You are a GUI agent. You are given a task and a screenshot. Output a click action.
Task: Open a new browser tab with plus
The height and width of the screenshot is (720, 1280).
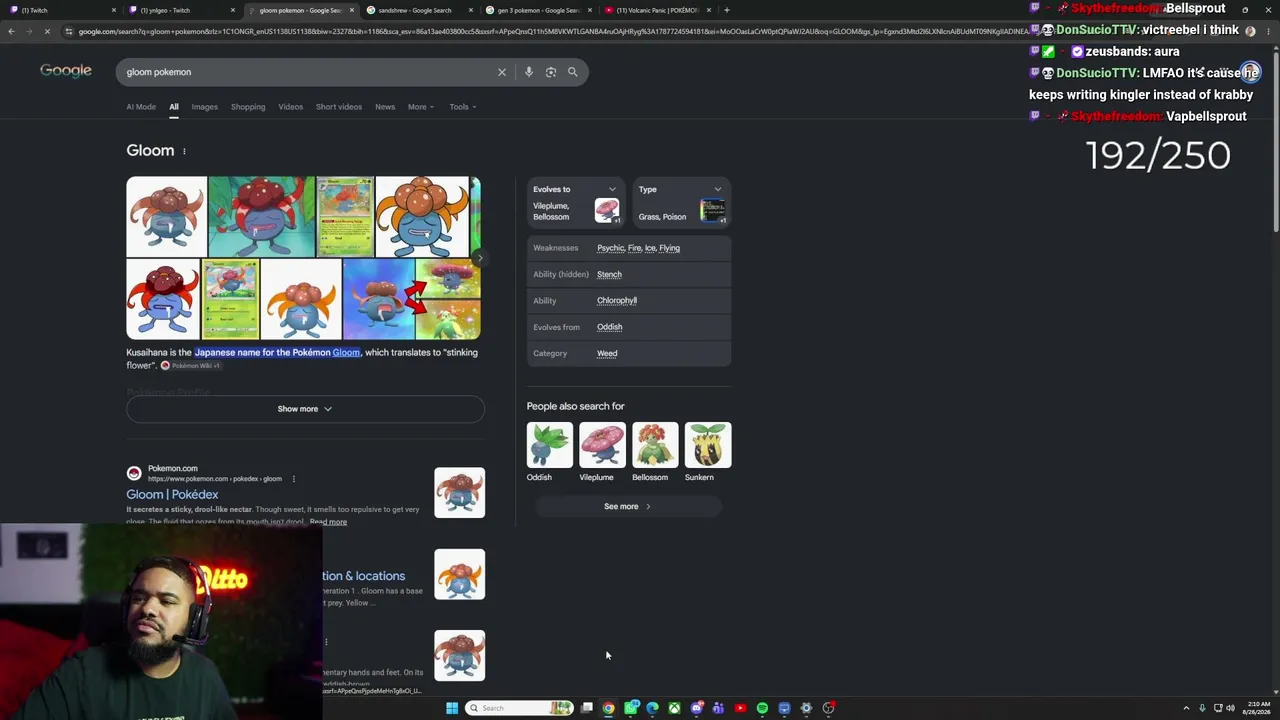click(x=727, y=10)
